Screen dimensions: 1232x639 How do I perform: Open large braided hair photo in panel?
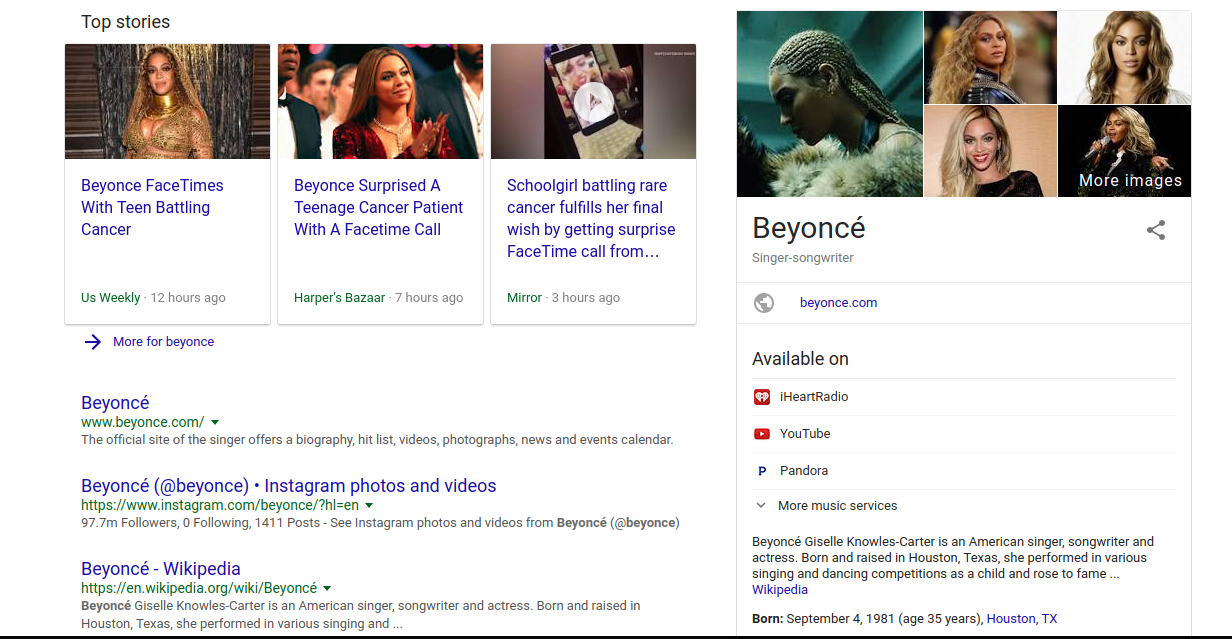[x=829, y=104]
